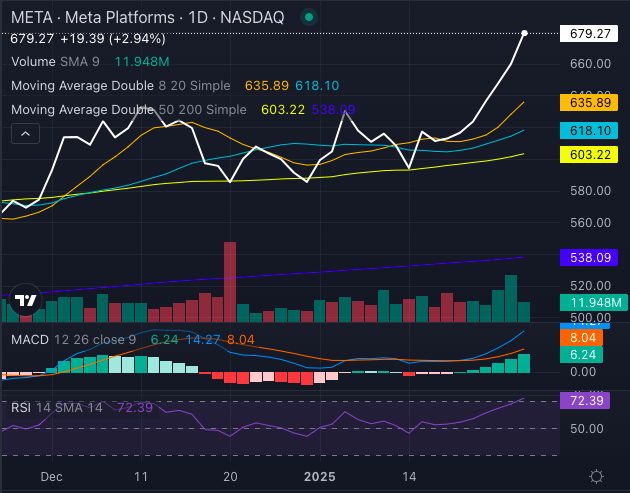
Task: Click the RSI 14 SMA indicator label
Action: coord(59,410)
